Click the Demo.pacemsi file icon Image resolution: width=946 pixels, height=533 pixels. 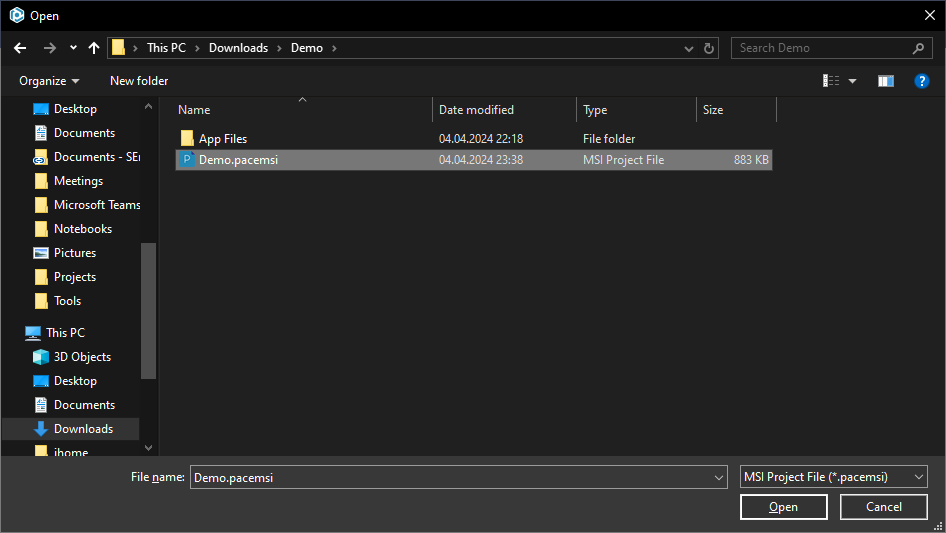187,159
